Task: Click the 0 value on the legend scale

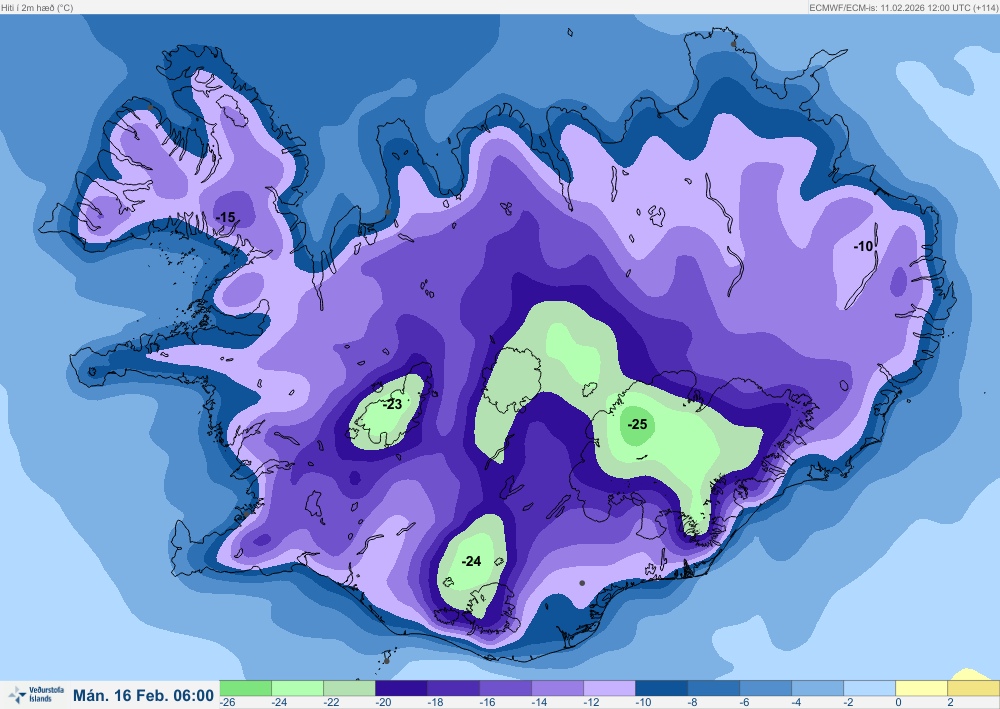Action: [x=898, y=703]
